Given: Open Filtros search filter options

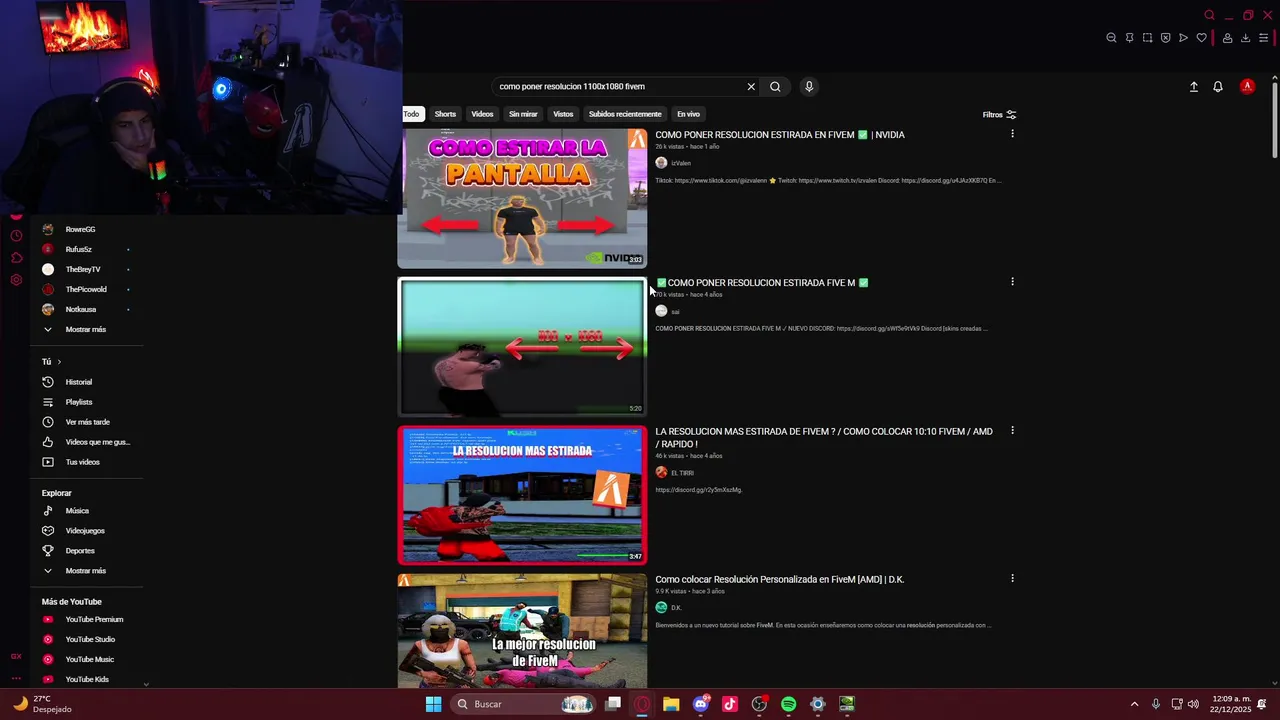Looking at the screenshot, I should (999, 115).
